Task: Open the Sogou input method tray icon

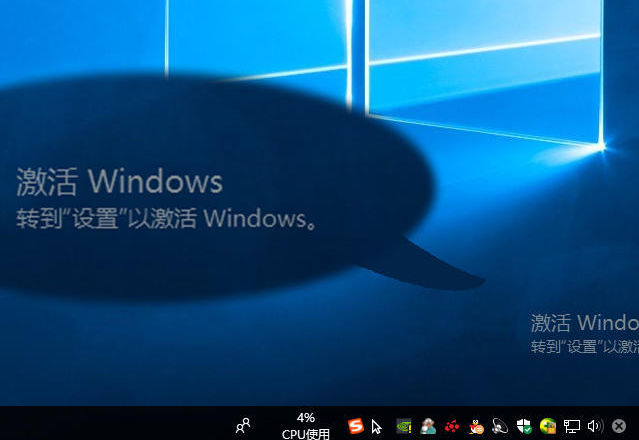Action: [355, 426]
